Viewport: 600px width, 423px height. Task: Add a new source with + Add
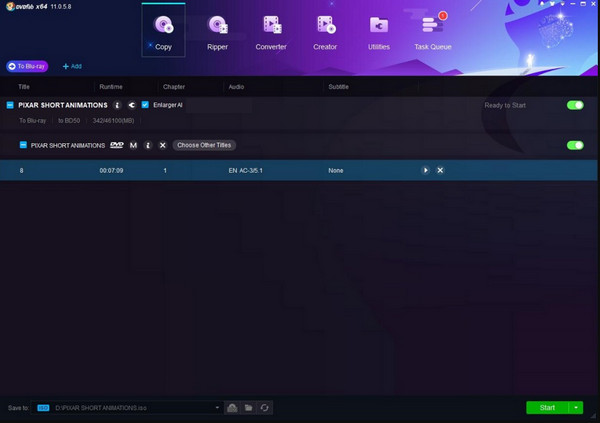pos(72,66)
